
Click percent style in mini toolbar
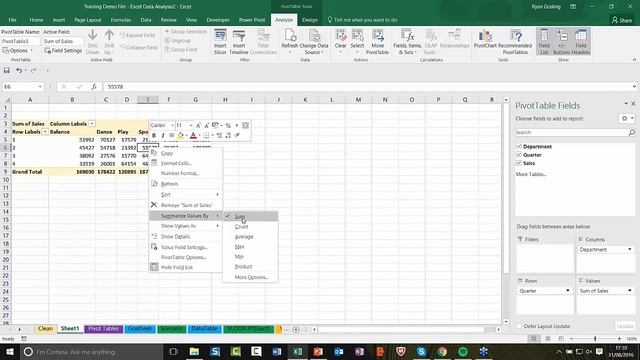[228, 125]
